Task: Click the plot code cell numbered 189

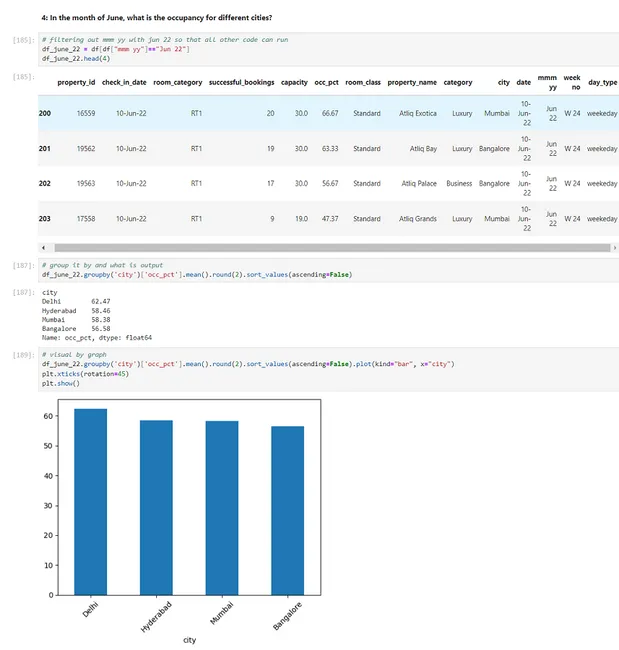Action: pyautogui.click(x=328, y=369)
